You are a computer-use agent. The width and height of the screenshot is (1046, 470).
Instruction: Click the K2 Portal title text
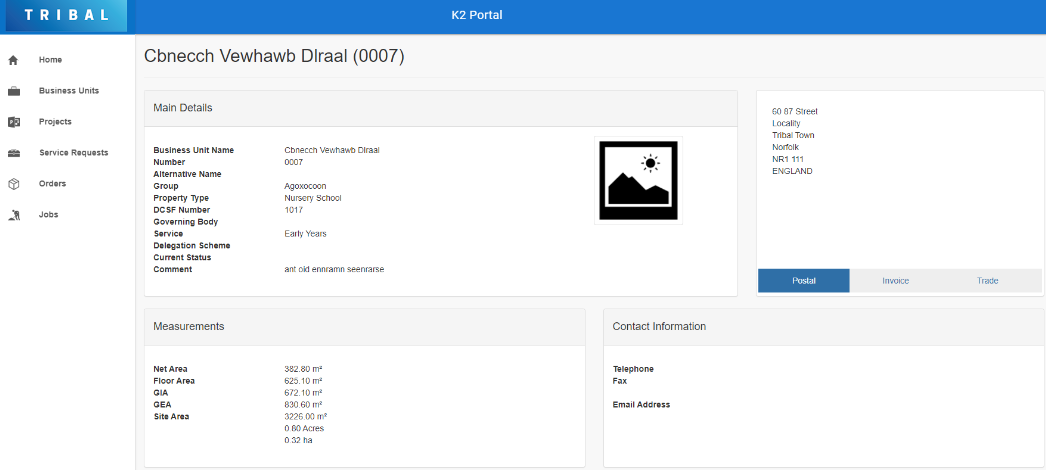click(x=477, y=15)
